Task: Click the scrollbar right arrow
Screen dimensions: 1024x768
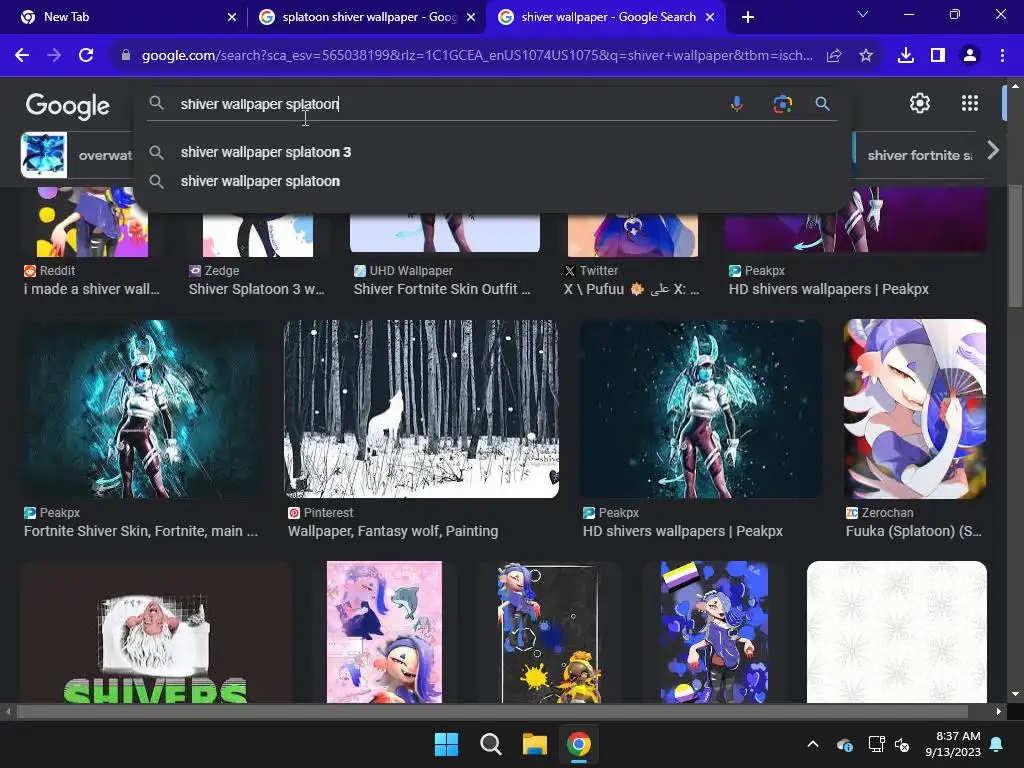Action: (999, 711)
